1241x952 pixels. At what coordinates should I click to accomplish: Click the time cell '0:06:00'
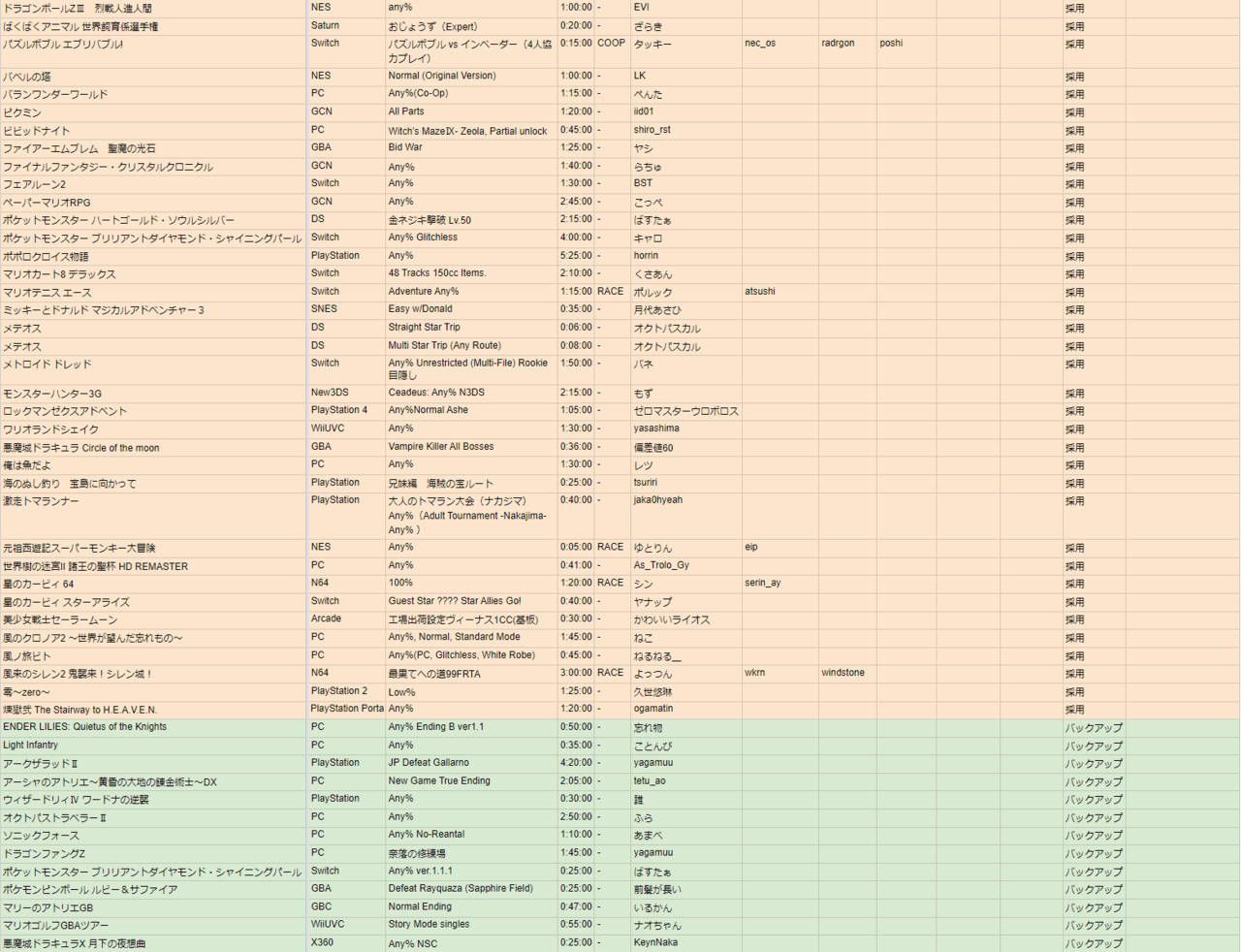tap(576, 328)
